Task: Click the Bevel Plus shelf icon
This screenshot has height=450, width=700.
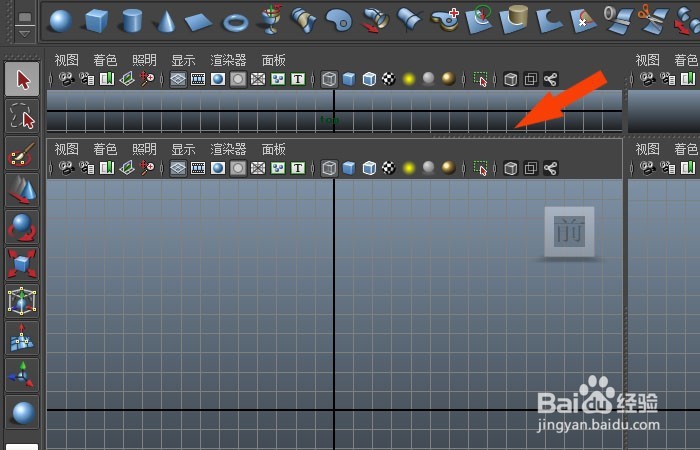Action: point(445,20)
